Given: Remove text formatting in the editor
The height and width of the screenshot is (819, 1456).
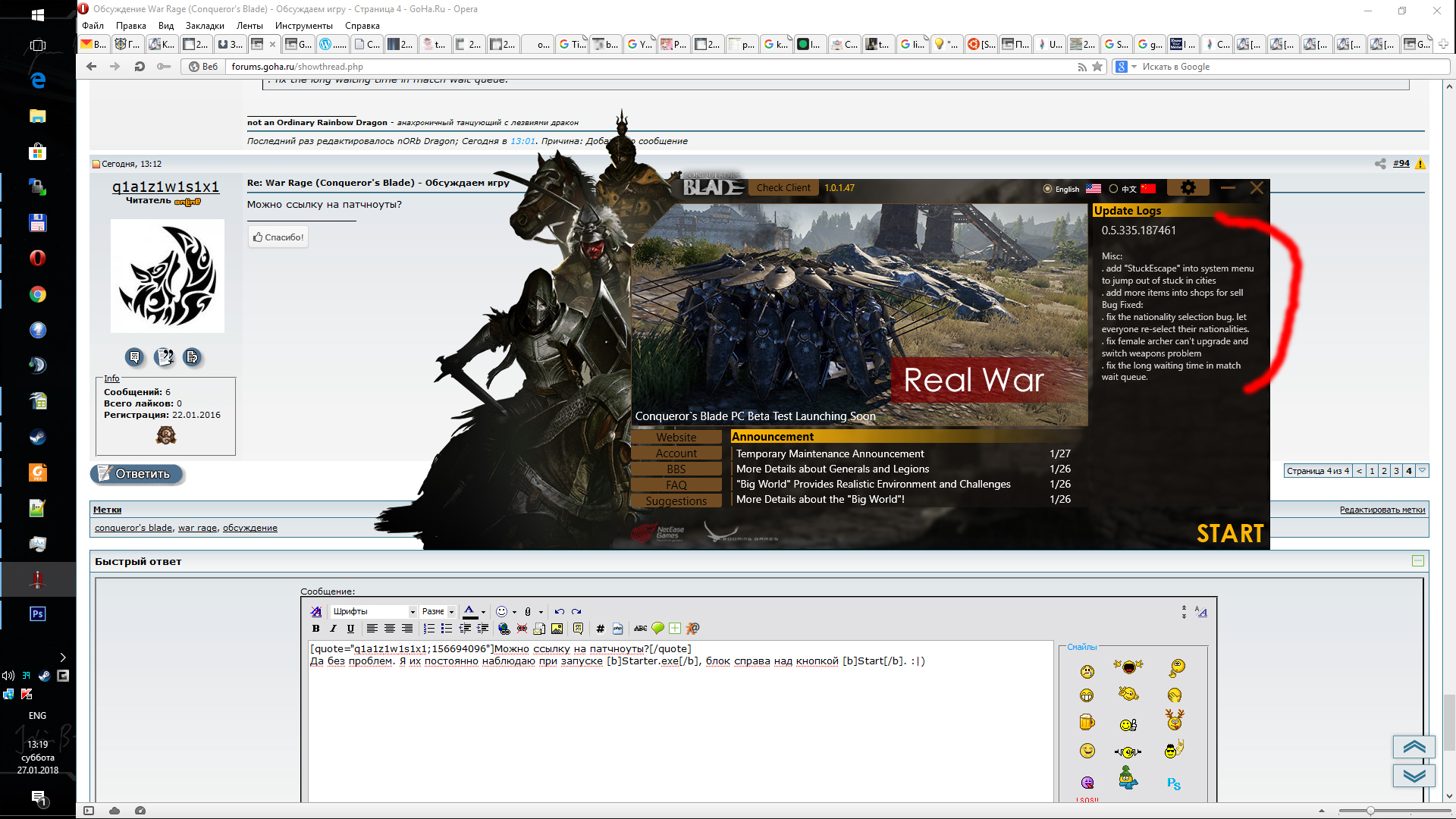Looking at the screenshot, I should (316, 611).
